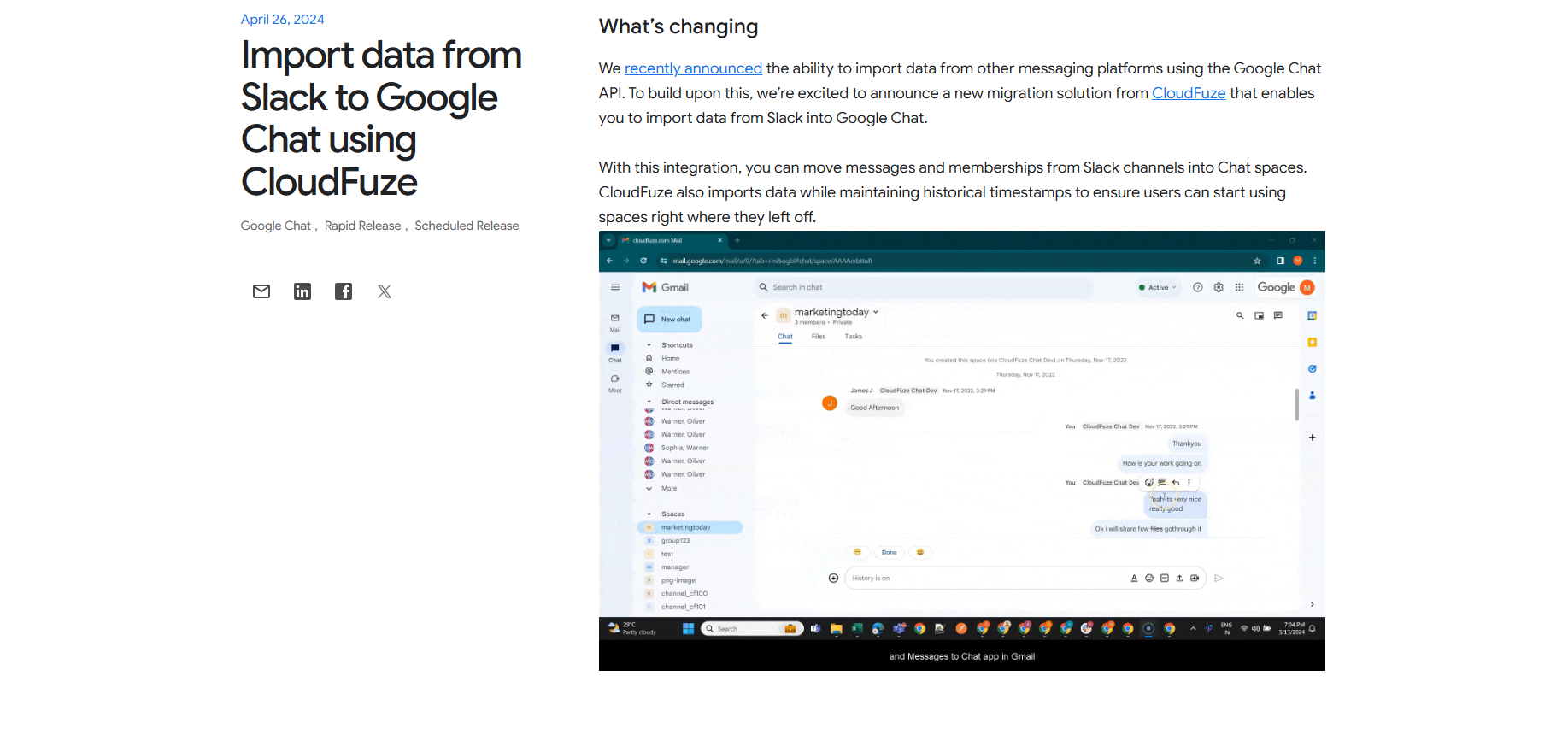This screenshot has height=752, width=1568.
Task: Open the Google apps grid icon
Action: click(1239, 287)
